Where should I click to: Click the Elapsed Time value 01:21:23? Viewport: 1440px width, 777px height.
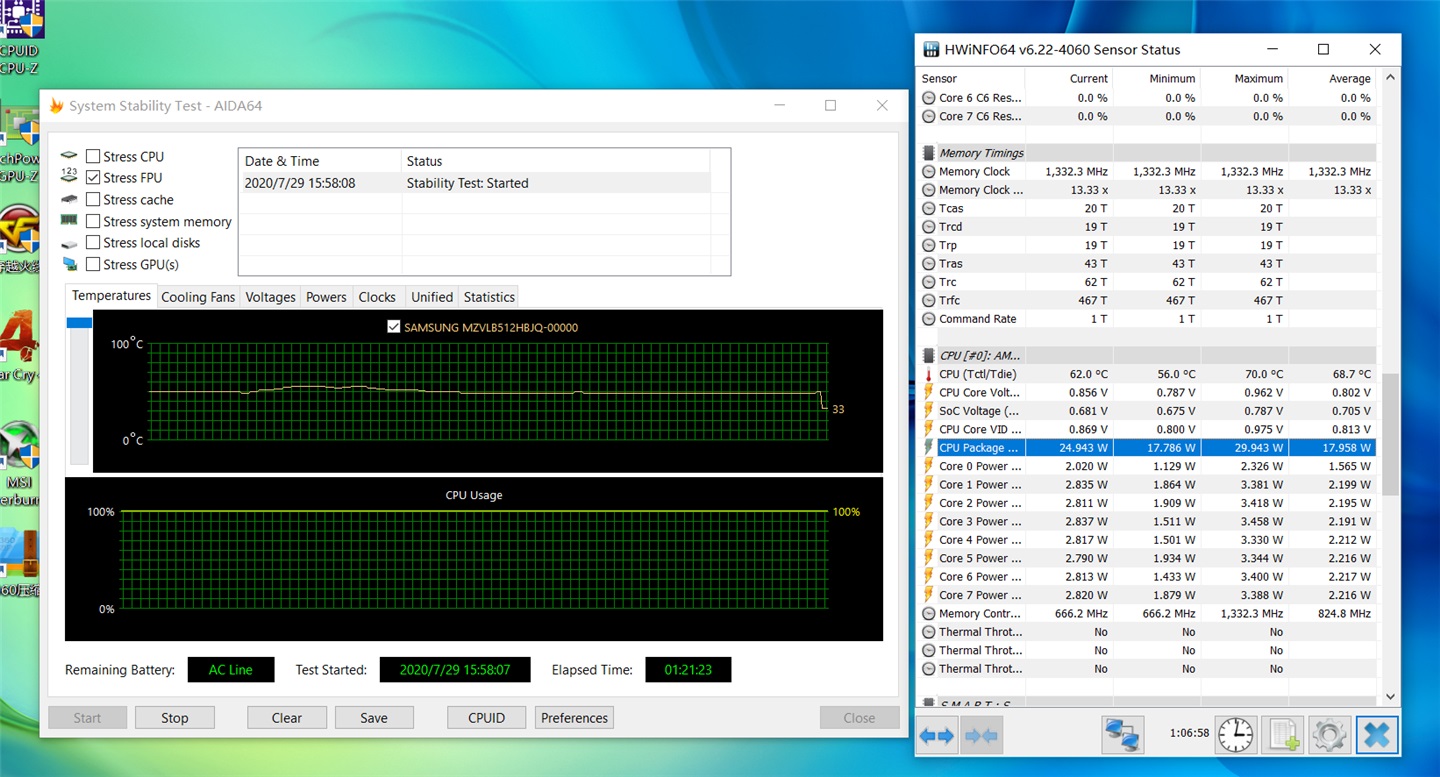click(x=688, y=670)
